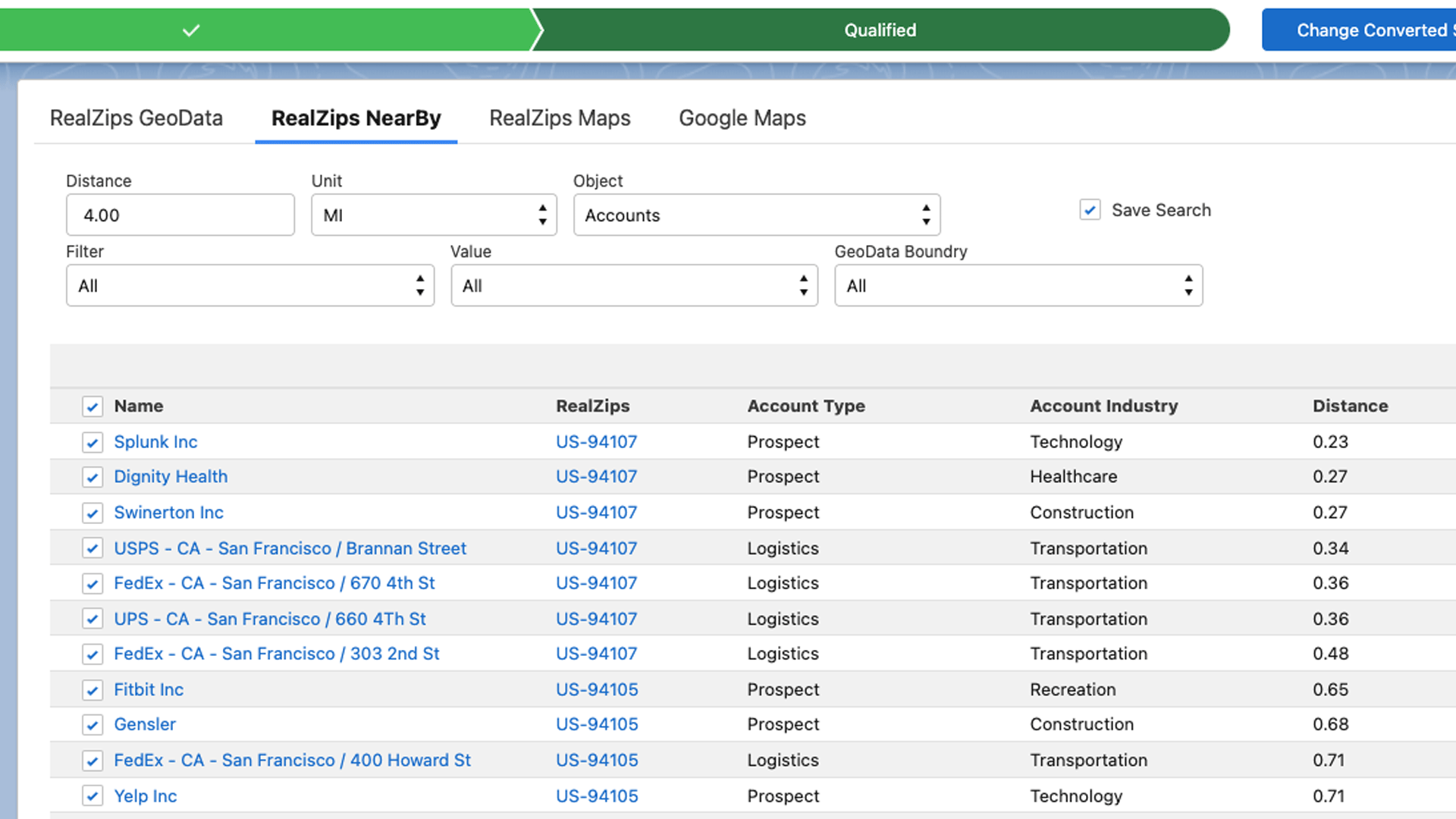Uncheck the Splunk Inc row checkbox
The width and height of the screenshot is (1456, 819).
92,442
